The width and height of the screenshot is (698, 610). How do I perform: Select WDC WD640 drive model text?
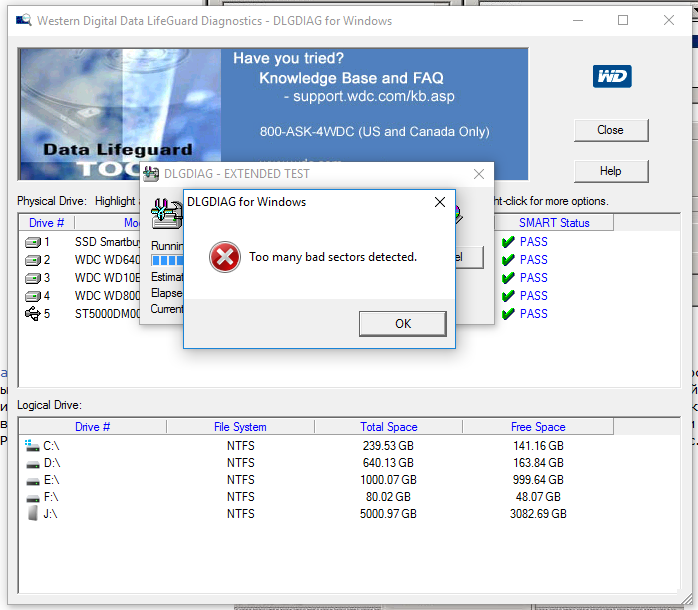pyautogui.click(x=107, y=260)
